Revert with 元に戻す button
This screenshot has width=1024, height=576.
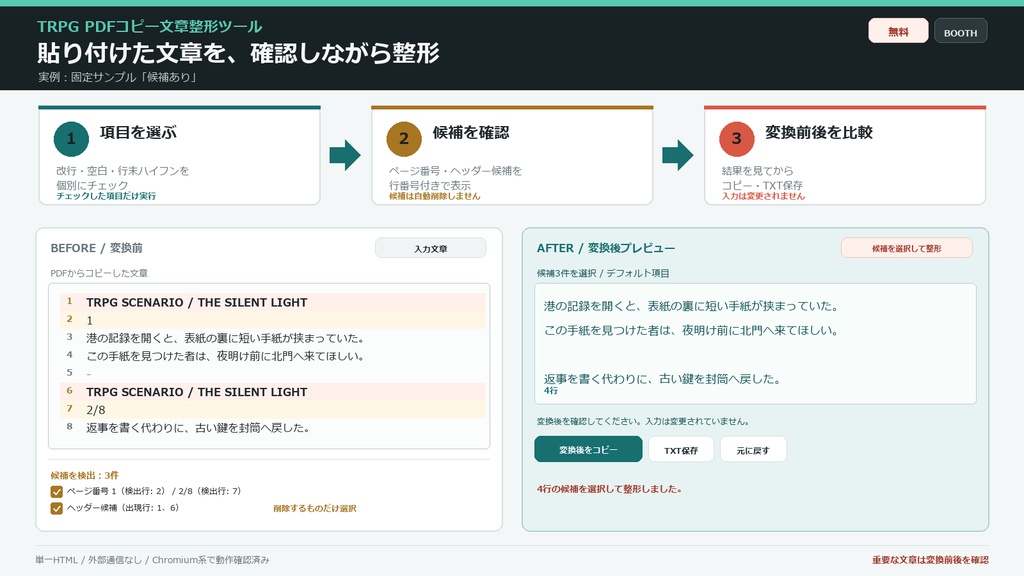[753, 449]
